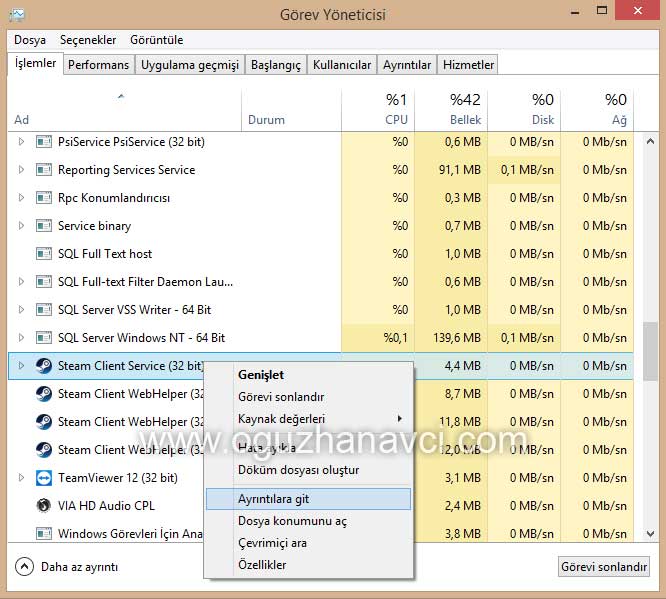Image resolution: width=666 pixels, height=599 pixels.
Task: Expand SQL Server VSS Writer row
Action: [x=21, y=310]
